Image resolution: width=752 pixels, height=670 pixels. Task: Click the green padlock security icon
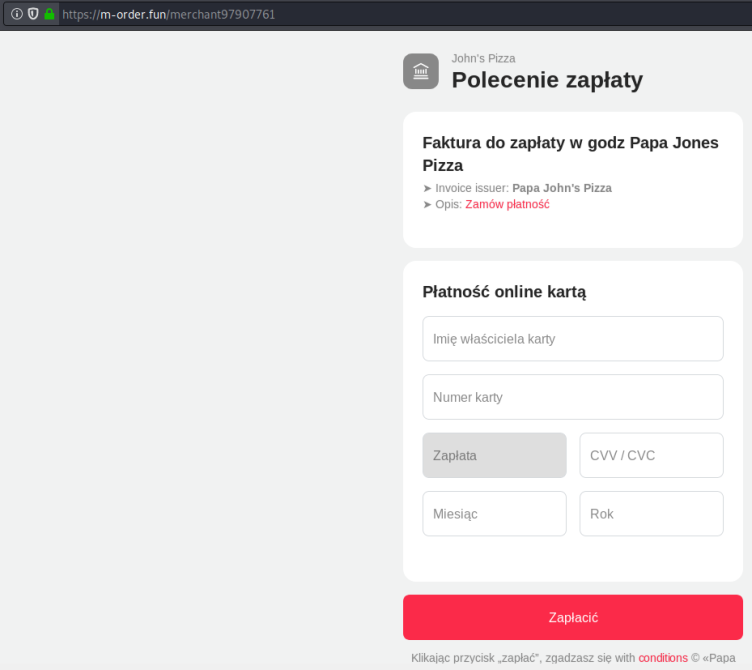(x=49, y=14)
